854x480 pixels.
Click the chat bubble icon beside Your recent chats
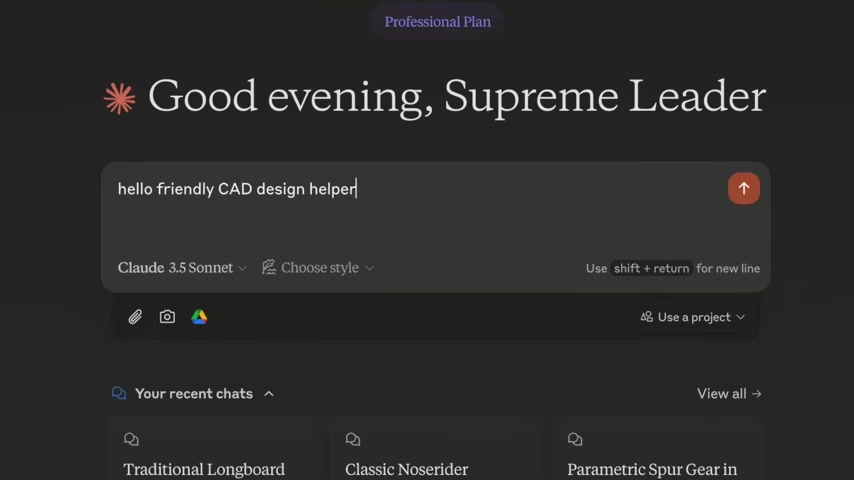point(119,393)
